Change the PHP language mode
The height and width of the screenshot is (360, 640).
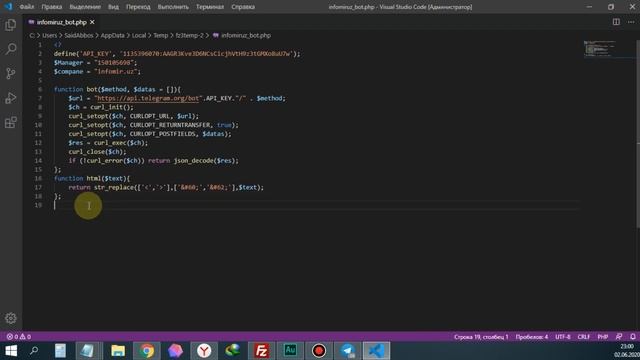click(603, 337)
